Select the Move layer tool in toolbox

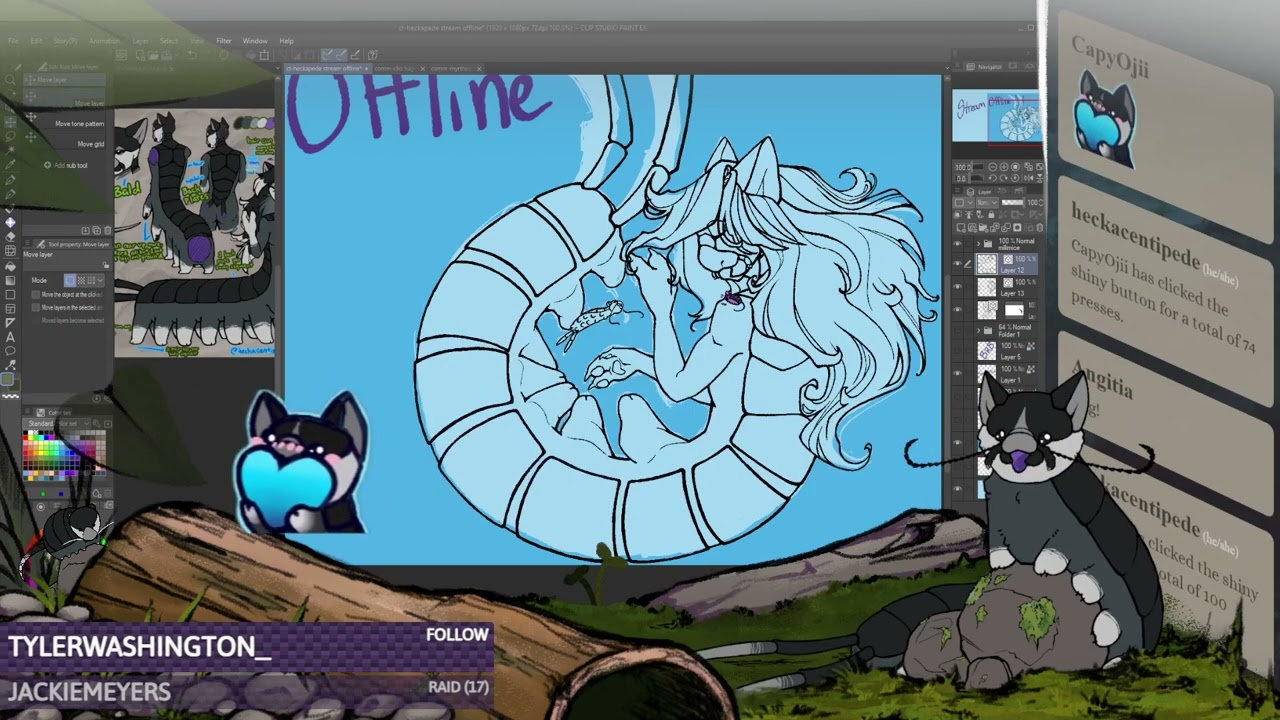tap(10, 122)
